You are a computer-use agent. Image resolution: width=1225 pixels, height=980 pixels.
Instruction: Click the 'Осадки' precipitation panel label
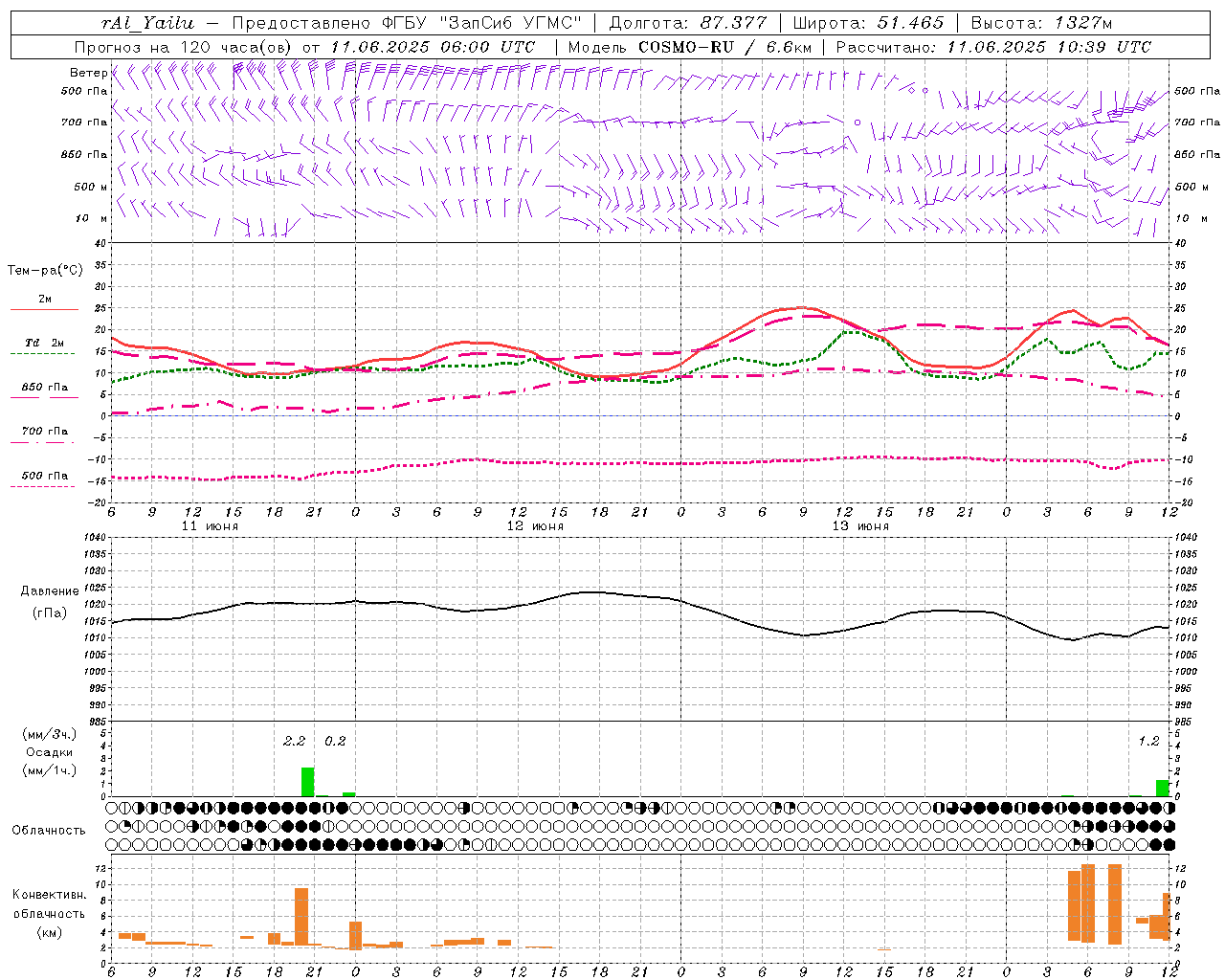tap(50, 752)
